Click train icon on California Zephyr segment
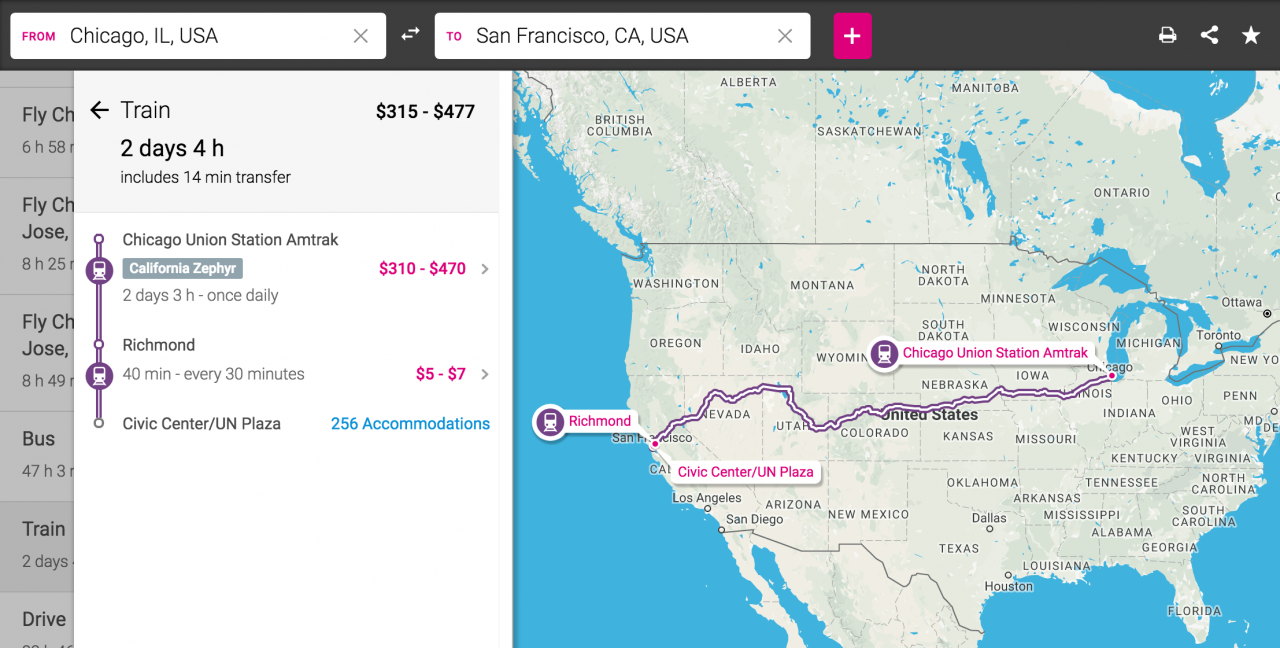 pos(98,270)
